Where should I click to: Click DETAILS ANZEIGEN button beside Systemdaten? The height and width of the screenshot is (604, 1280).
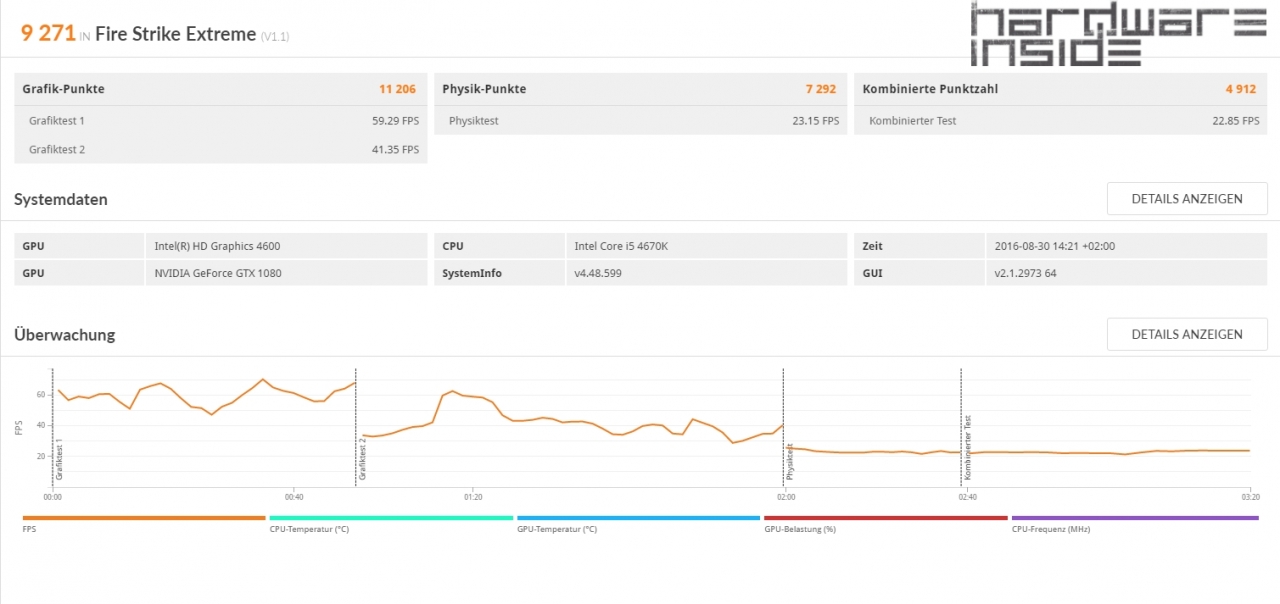click(1187, 199)
